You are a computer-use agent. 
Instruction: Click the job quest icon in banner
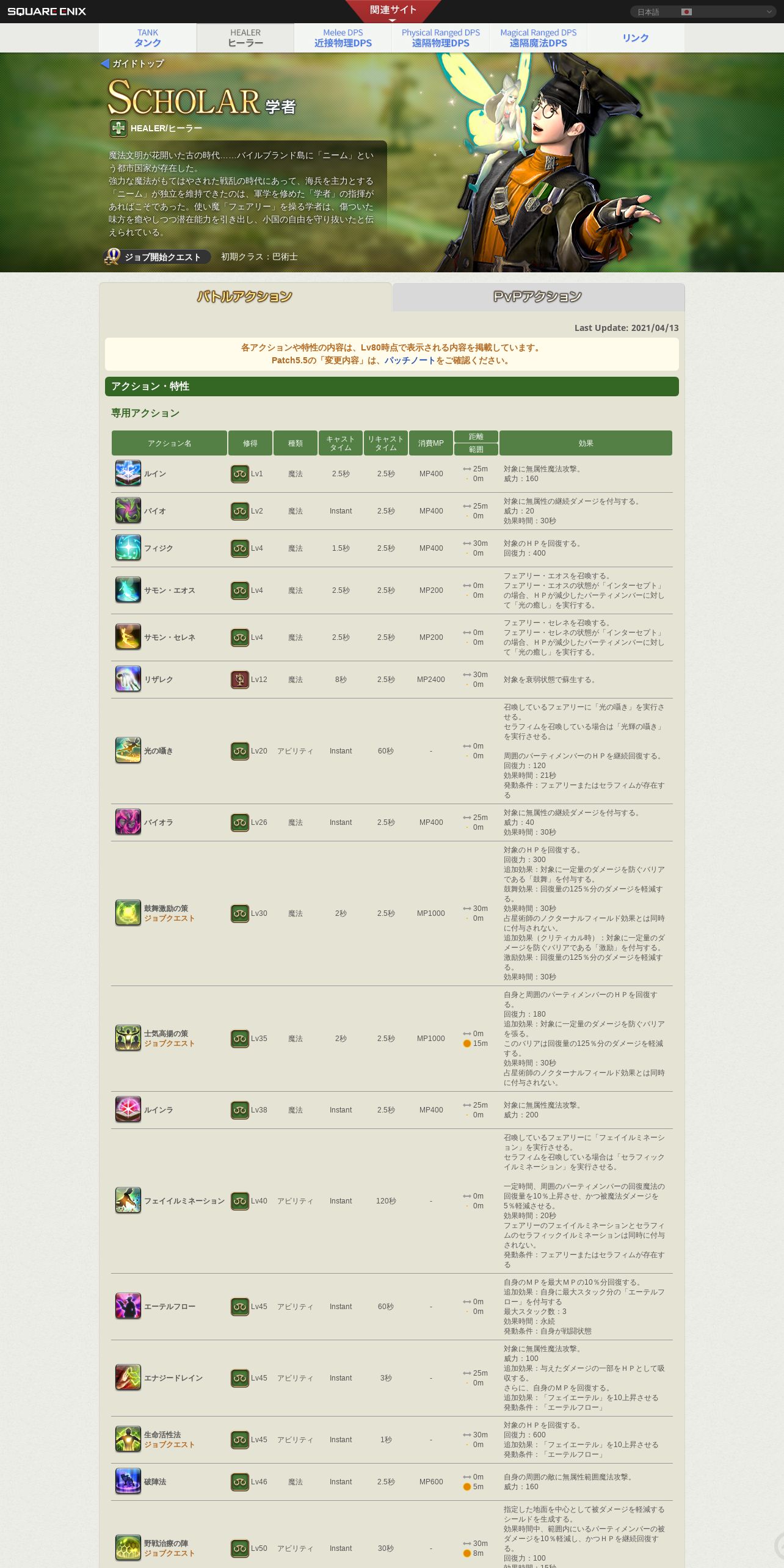pyautogui.click(x=112, y=257)
